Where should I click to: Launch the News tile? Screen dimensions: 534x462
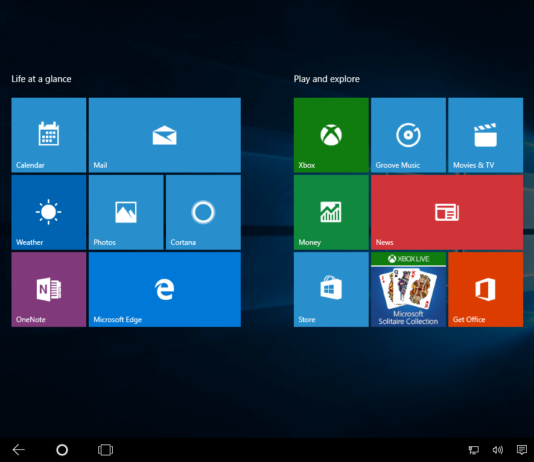[x=447, y=212]
